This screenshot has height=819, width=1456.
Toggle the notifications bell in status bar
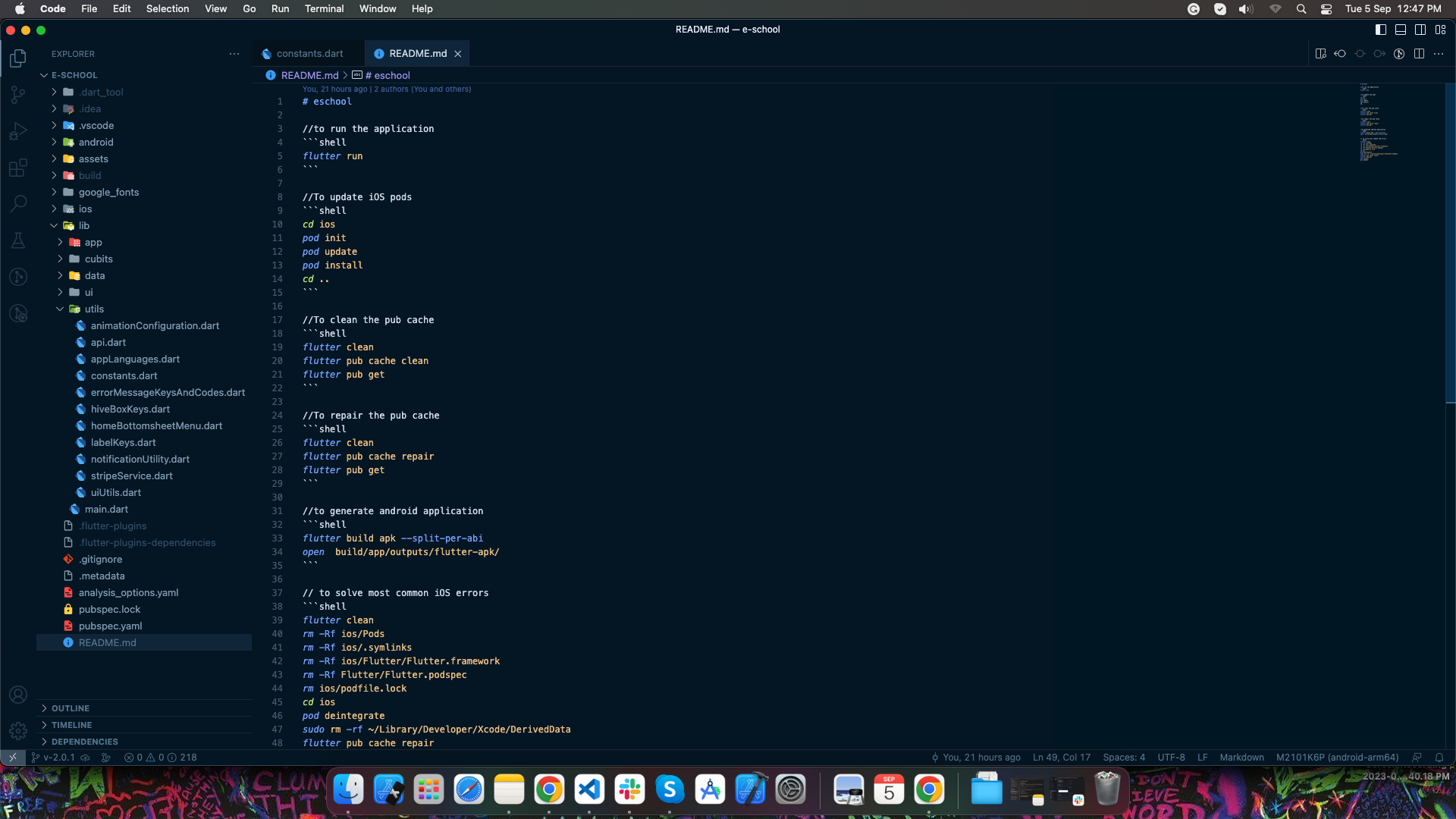(1439, 758)
